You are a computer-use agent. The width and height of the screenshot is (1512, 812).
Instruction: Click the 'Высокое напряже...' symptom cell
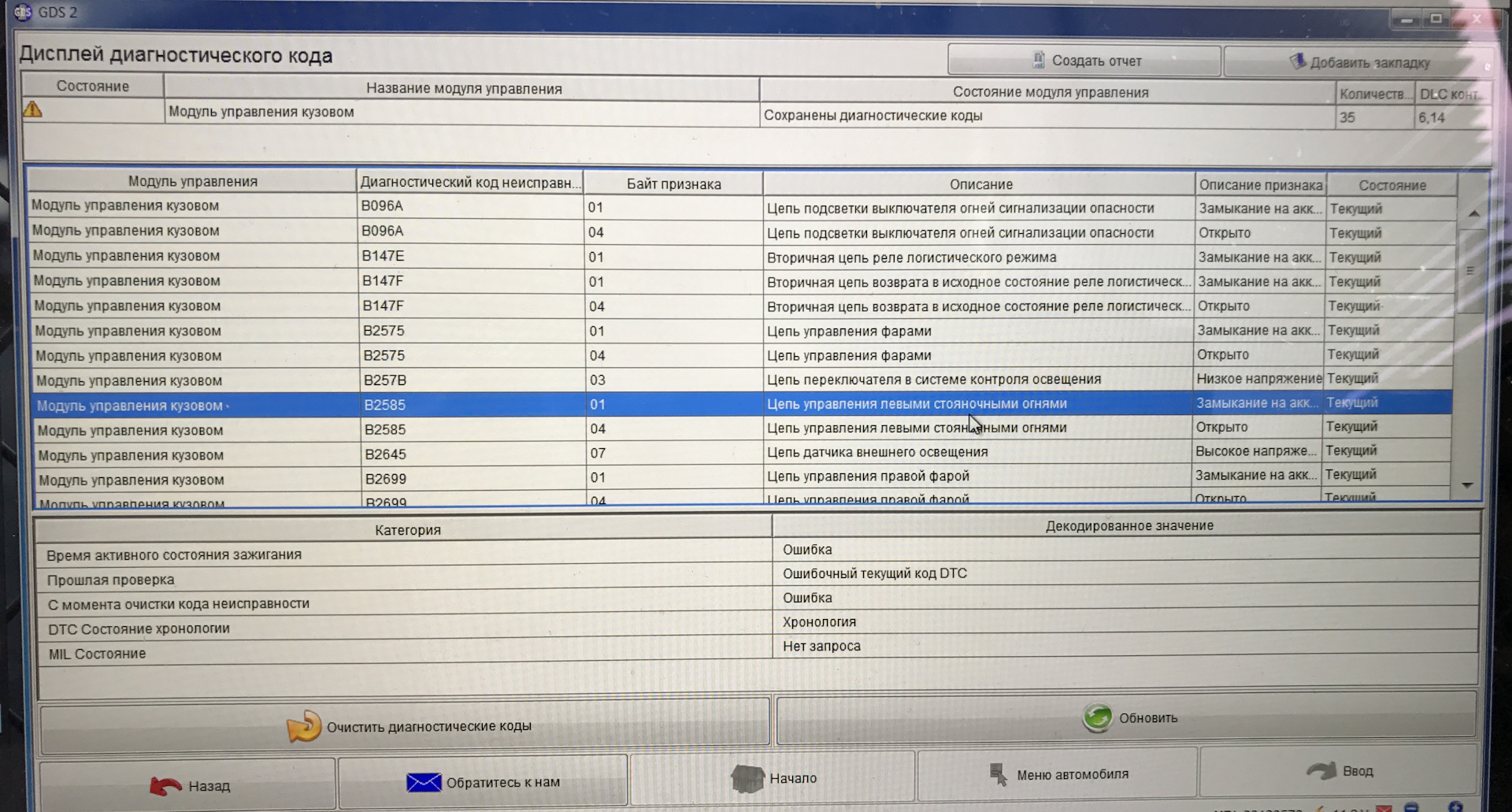(x=1256, y=451)
